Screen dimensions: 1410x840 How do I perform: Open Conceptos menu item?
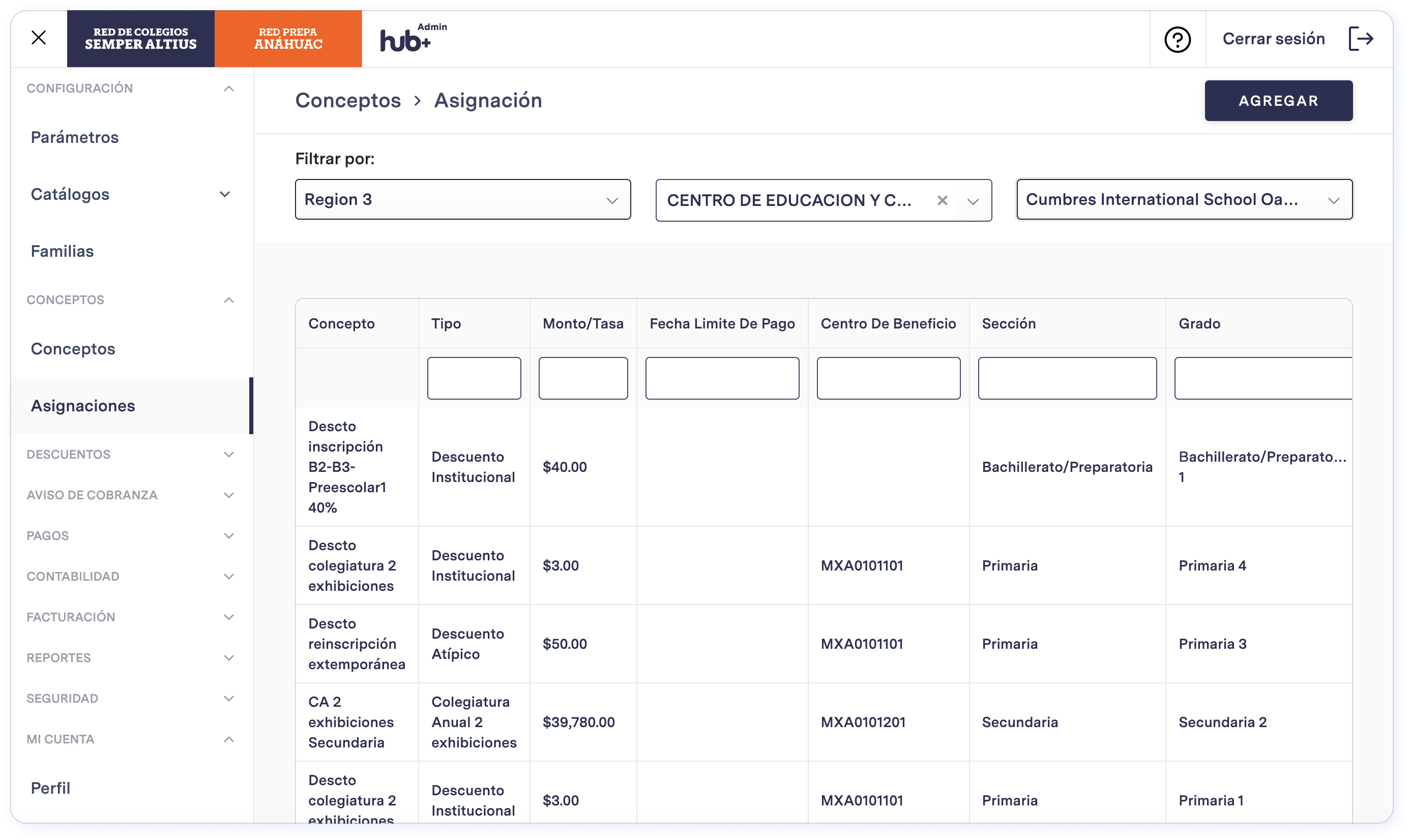[73, 349]
